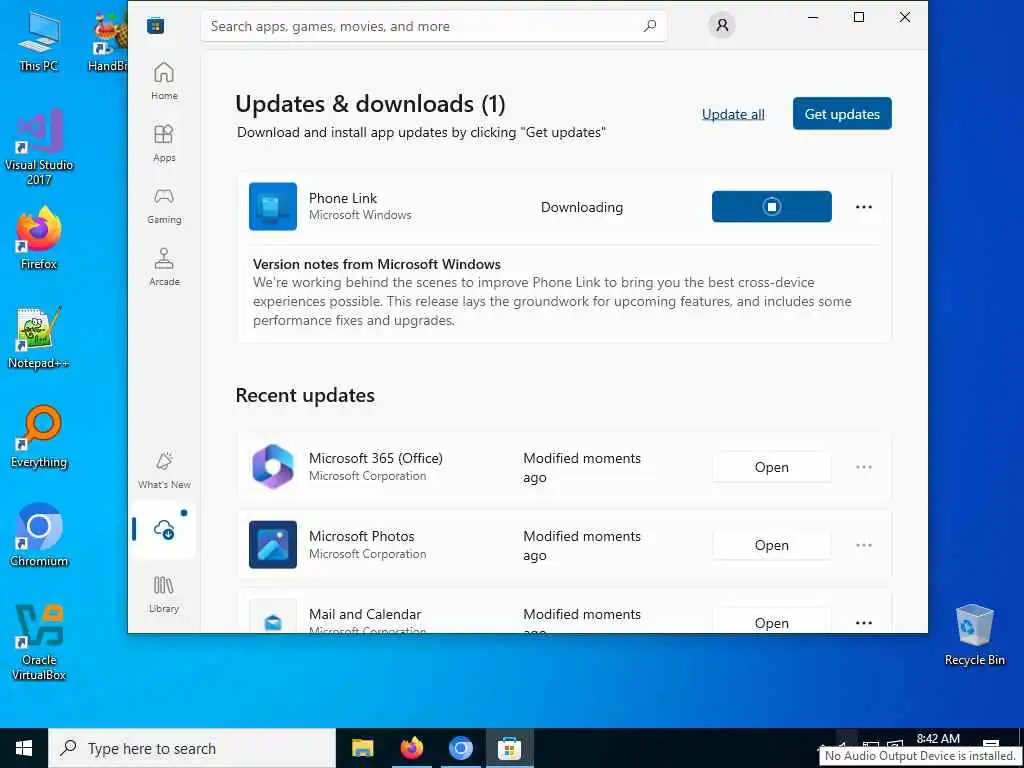This screenshot has height=768, width=1024.
Task: Select the Recycle Bin desktop icon
Action: pos(974,635)
